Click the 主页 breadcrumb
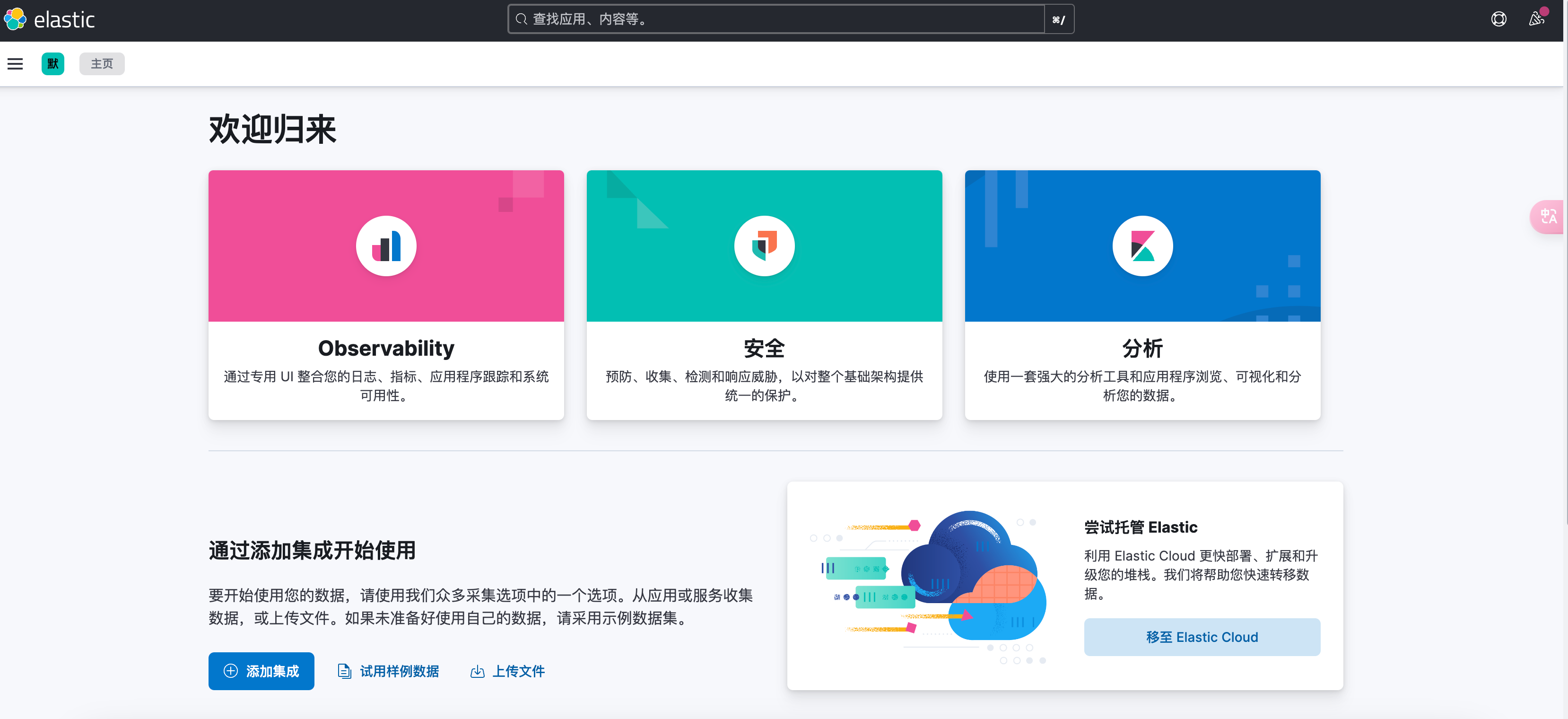The height and width of the screenshot is (719, 1568). (x=101, y=63)
